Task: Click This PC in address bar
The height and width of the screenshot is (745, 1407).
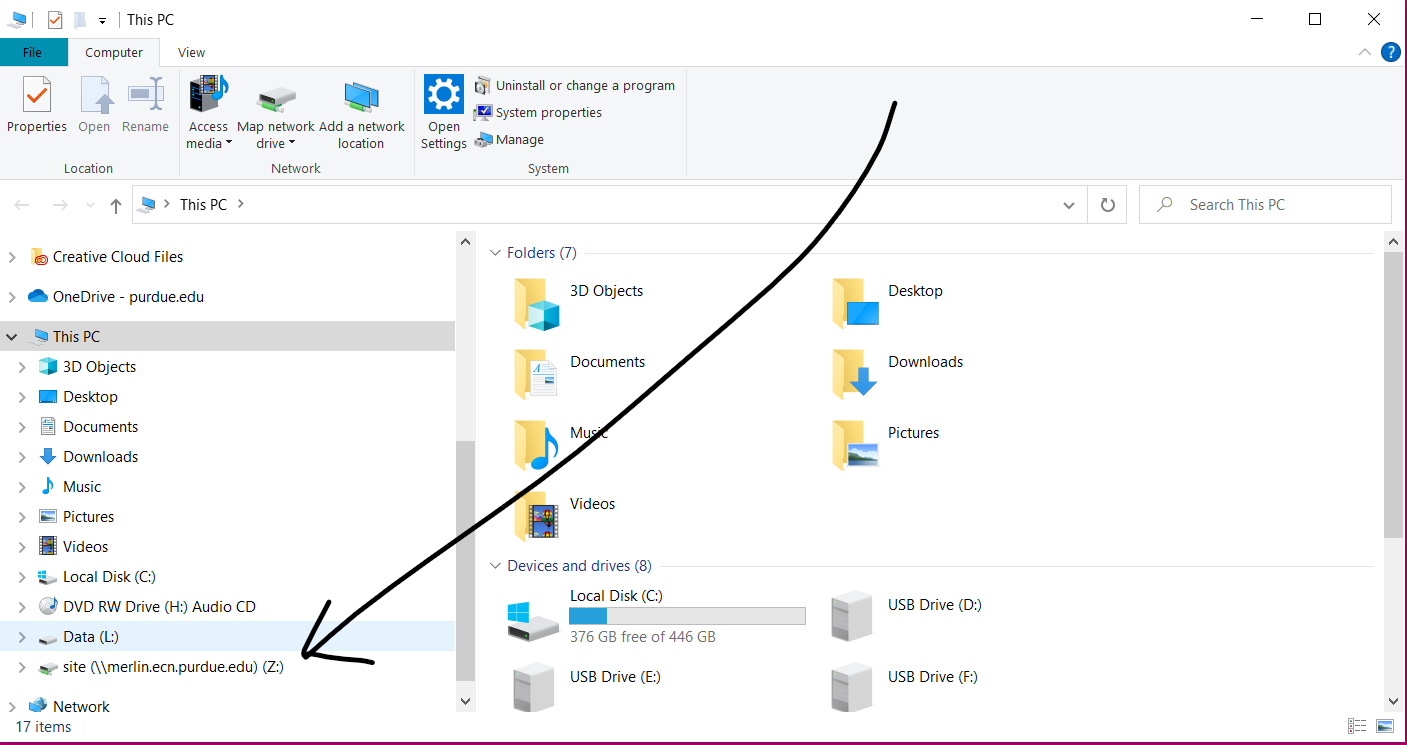Action: [x=203, y=205]
